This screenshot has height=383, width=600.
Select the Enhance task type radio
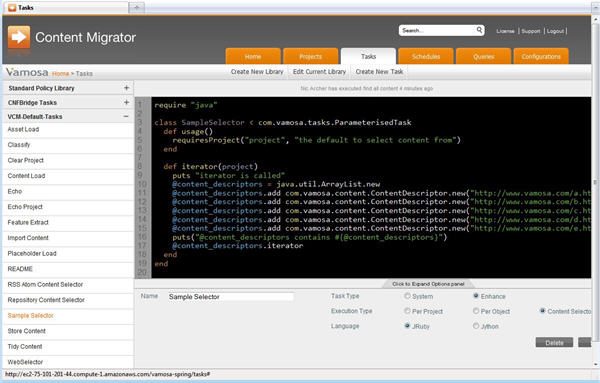(x=476, y=296)
